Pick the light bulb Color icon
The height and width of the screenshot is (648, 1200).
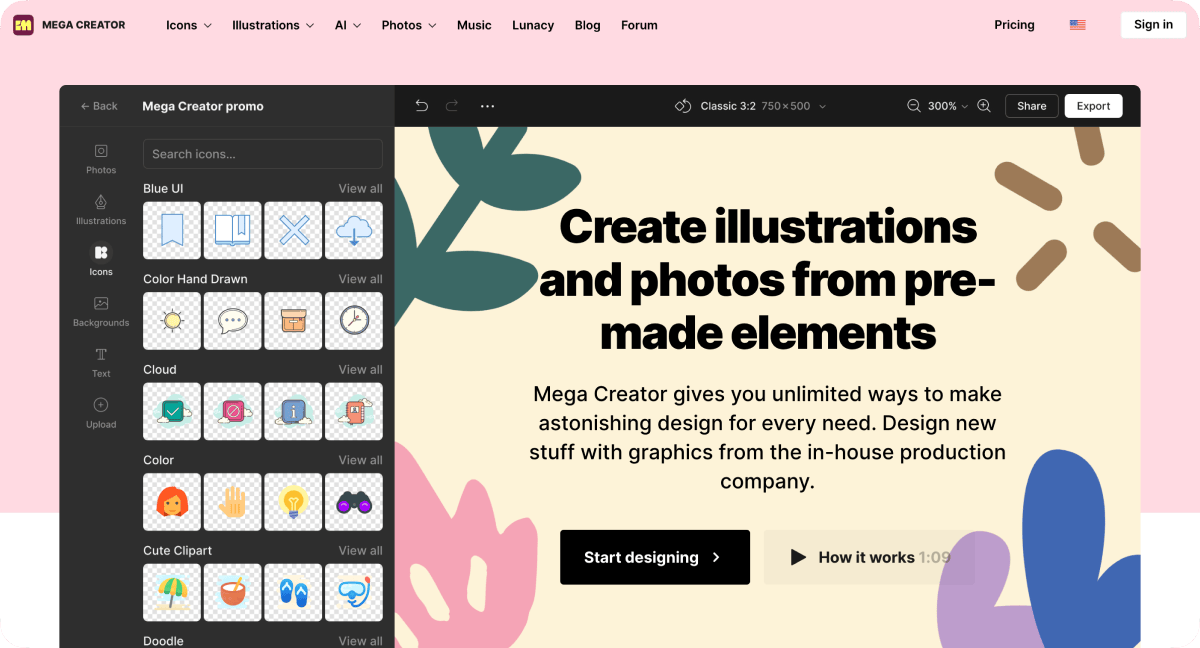293,502
